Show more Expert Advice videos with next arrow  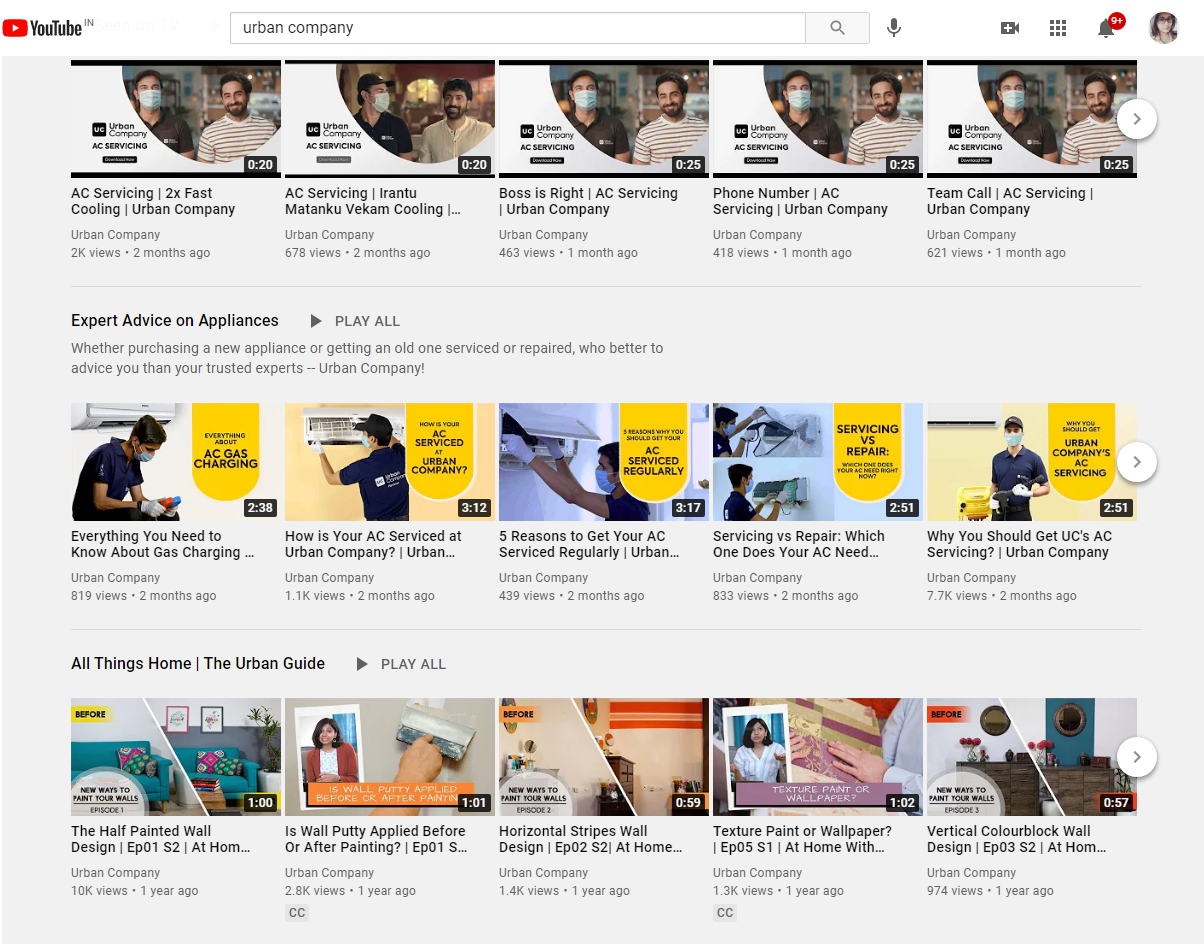pos(1136,462)
